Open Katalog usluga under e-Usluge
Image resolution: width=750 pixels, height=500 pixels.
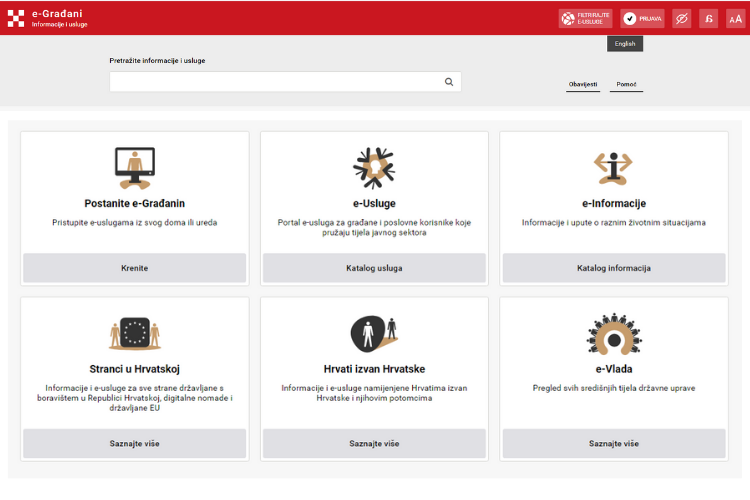[x=374, y=268]
